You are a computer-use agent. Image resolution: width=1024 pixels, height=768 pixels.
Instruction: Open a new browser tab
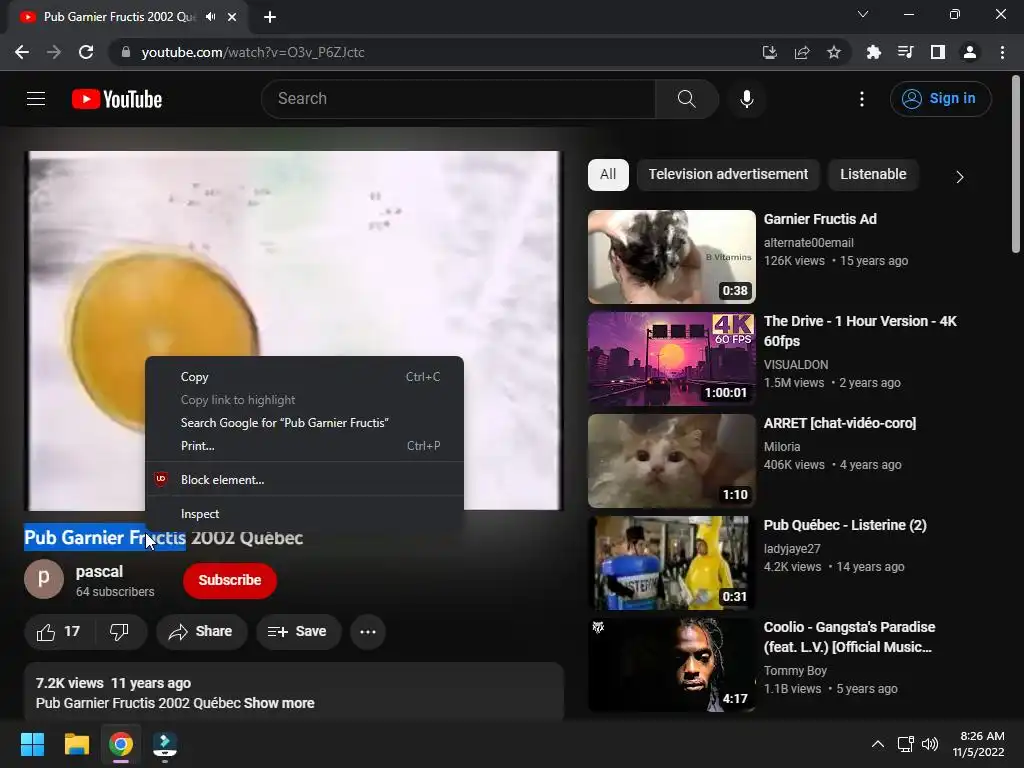point(270,17)
